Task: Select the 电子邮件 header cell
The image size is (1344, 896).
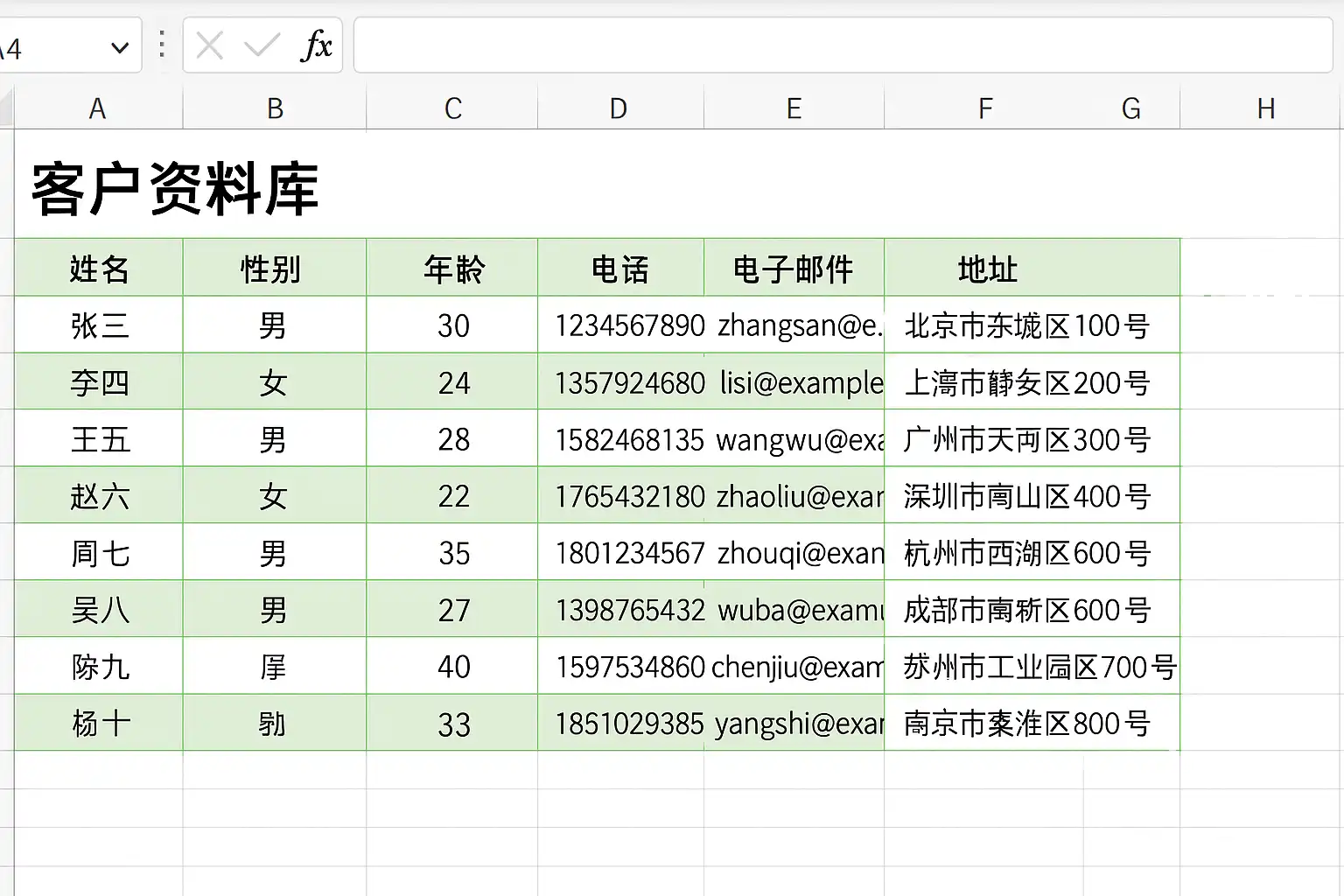Action: pos(794,268)
